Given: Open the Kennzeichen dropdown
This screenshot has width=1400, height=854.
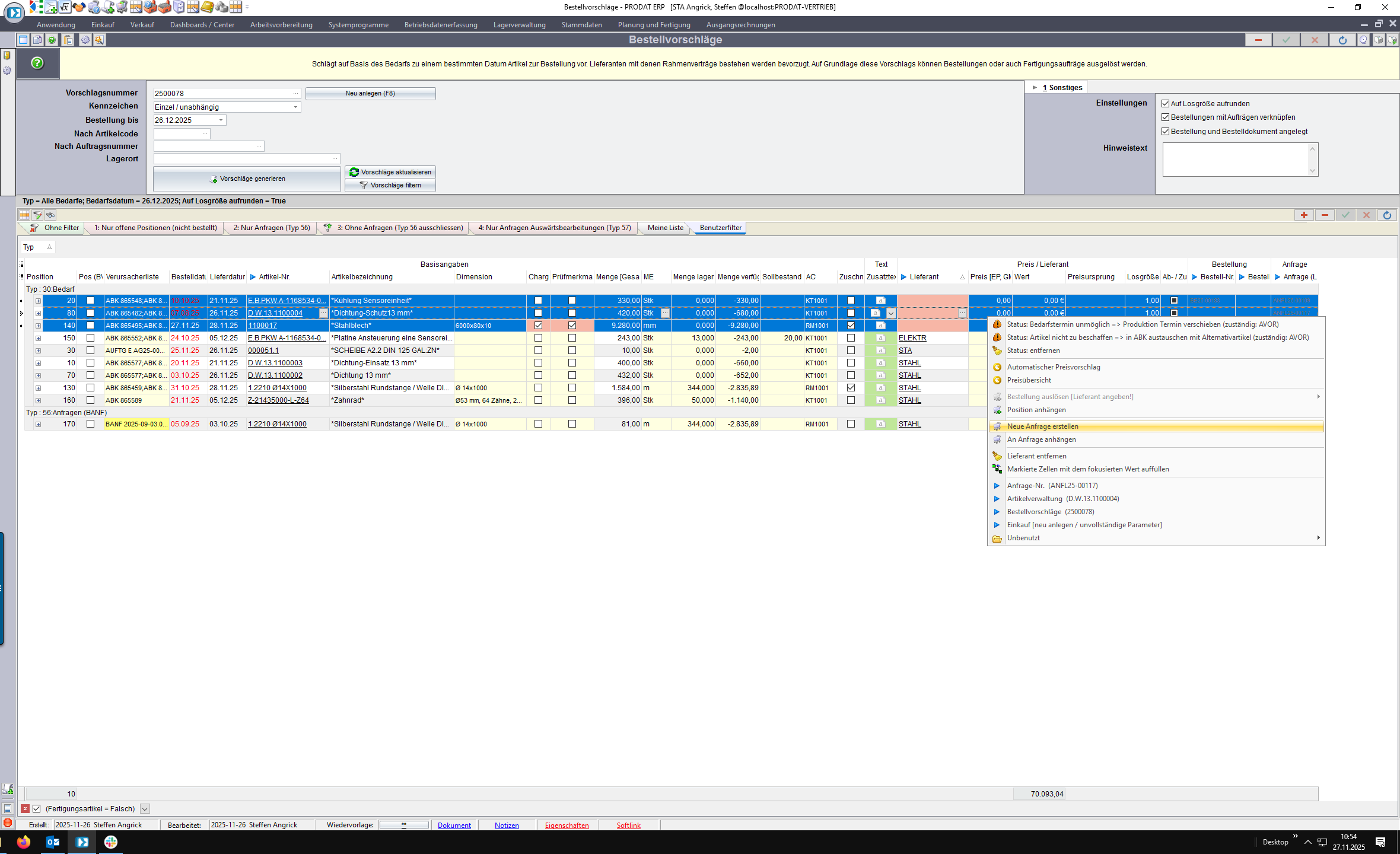Looking at the screenshot, I should 295,107.
